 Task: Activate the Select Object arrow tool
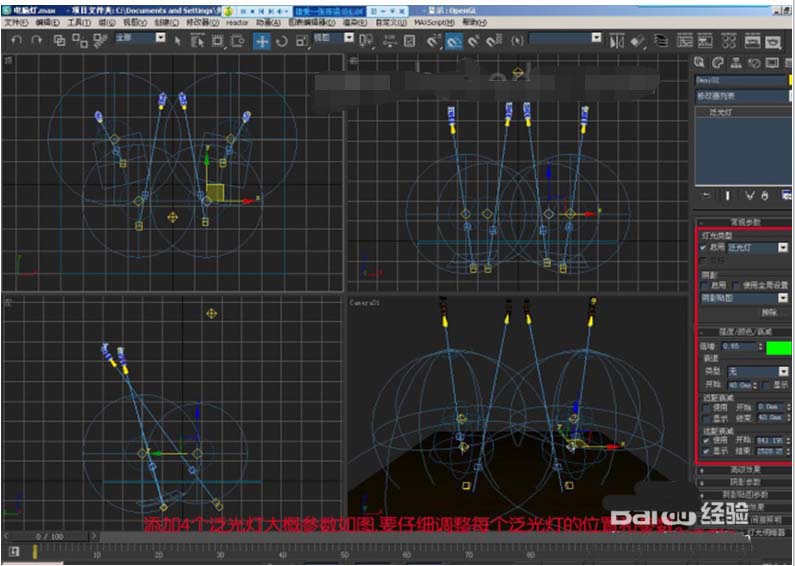pos(177,41)
